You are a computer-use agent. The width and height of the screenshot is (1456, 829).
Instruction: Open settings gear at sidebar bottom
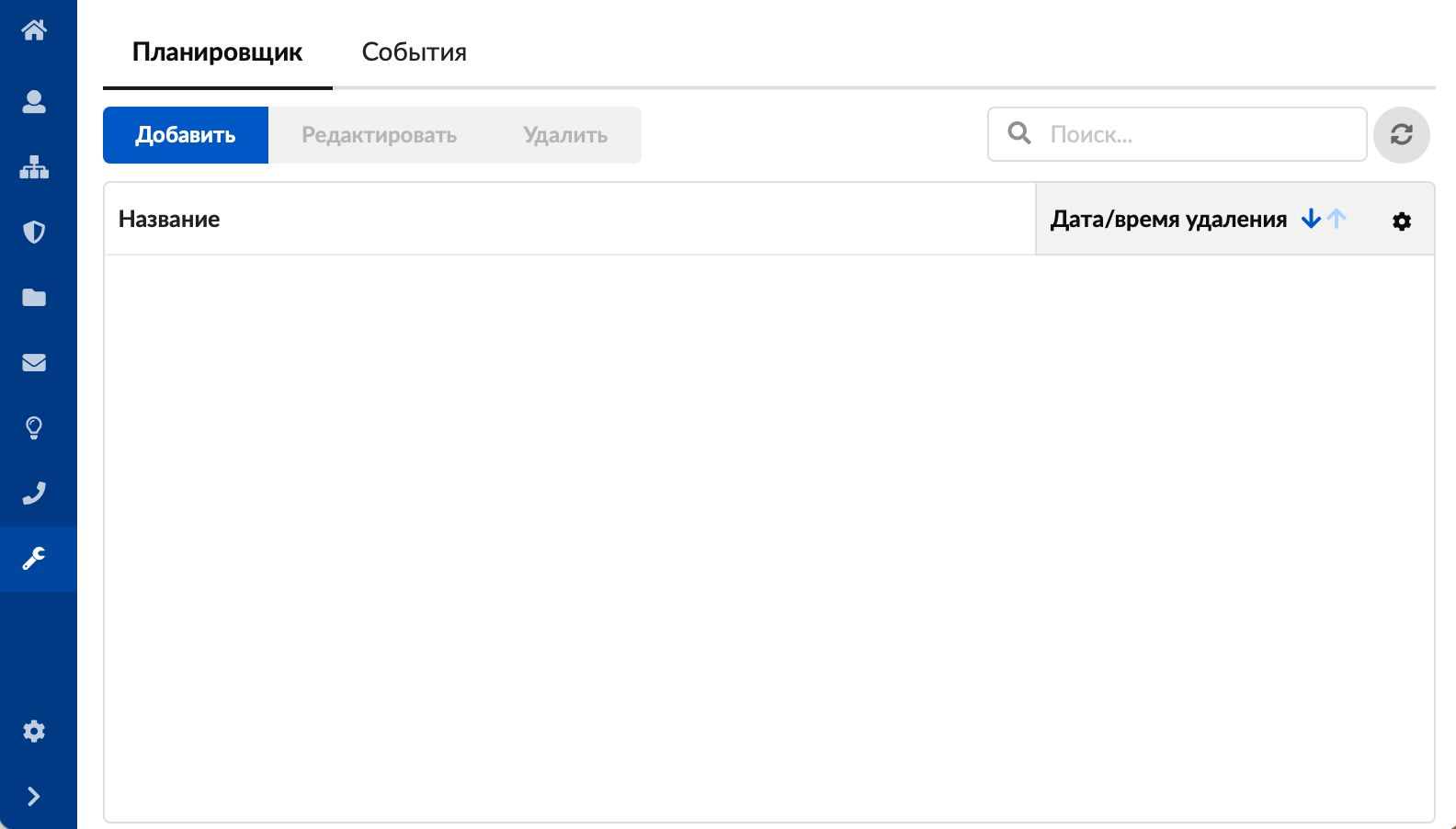pos(34,731)
